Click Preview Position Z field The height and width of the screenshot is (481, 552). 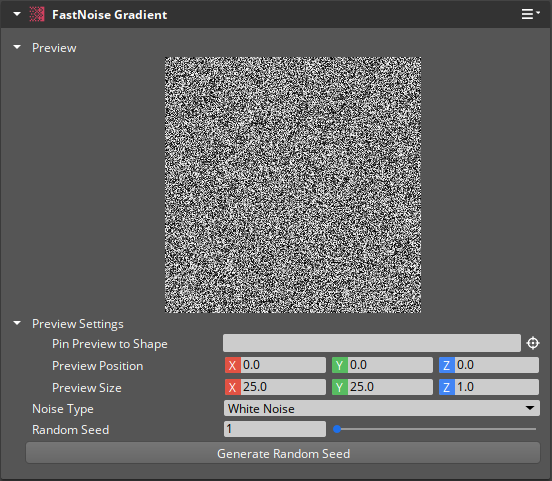(x=497, y=365)
